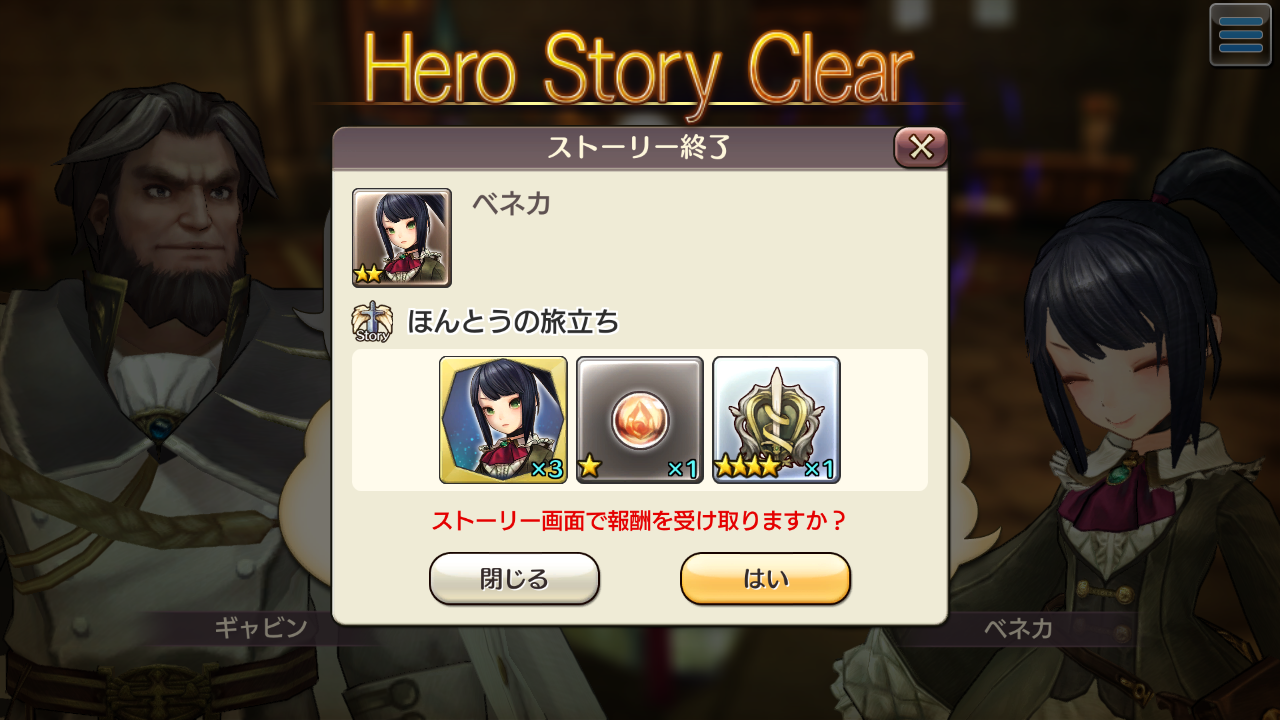Open the hamburger menu icon
Screen dimensions: 1280x720
pyautogui.click(x=1240, y=35)
